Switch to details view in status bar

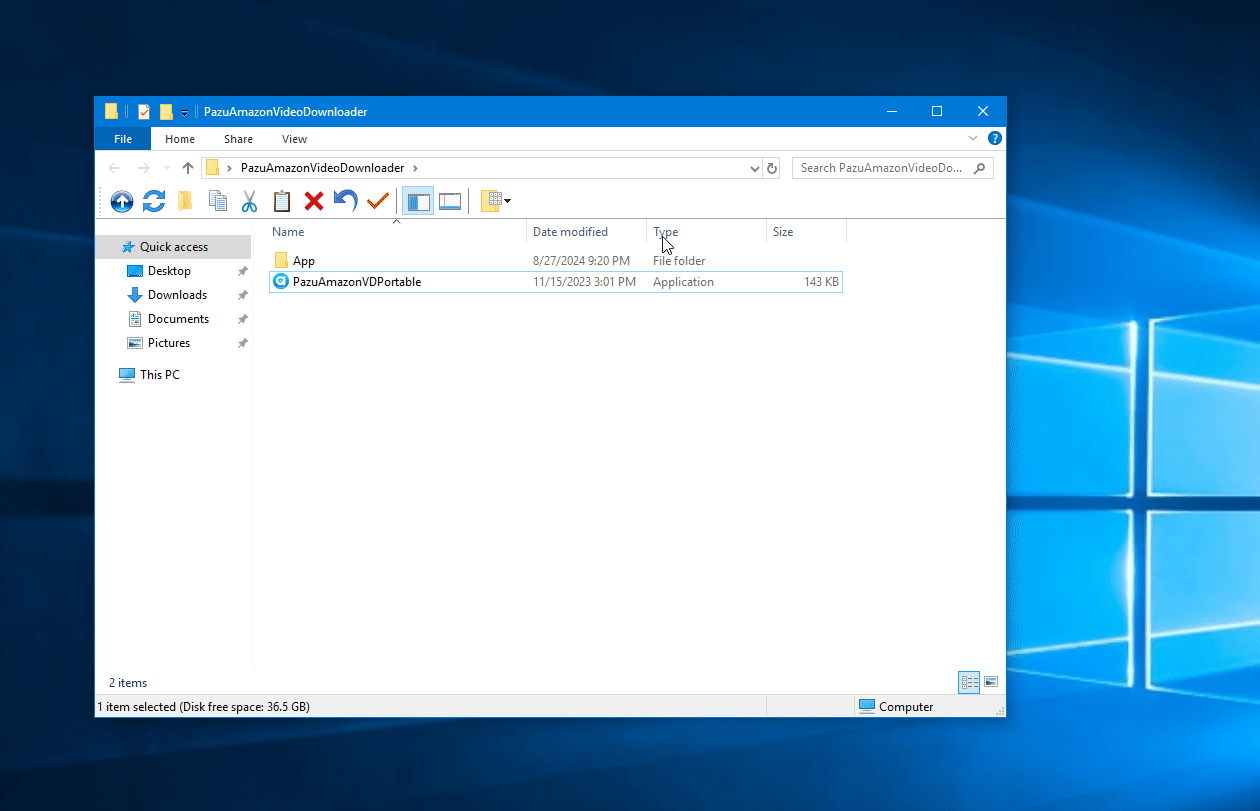point(969,683)
